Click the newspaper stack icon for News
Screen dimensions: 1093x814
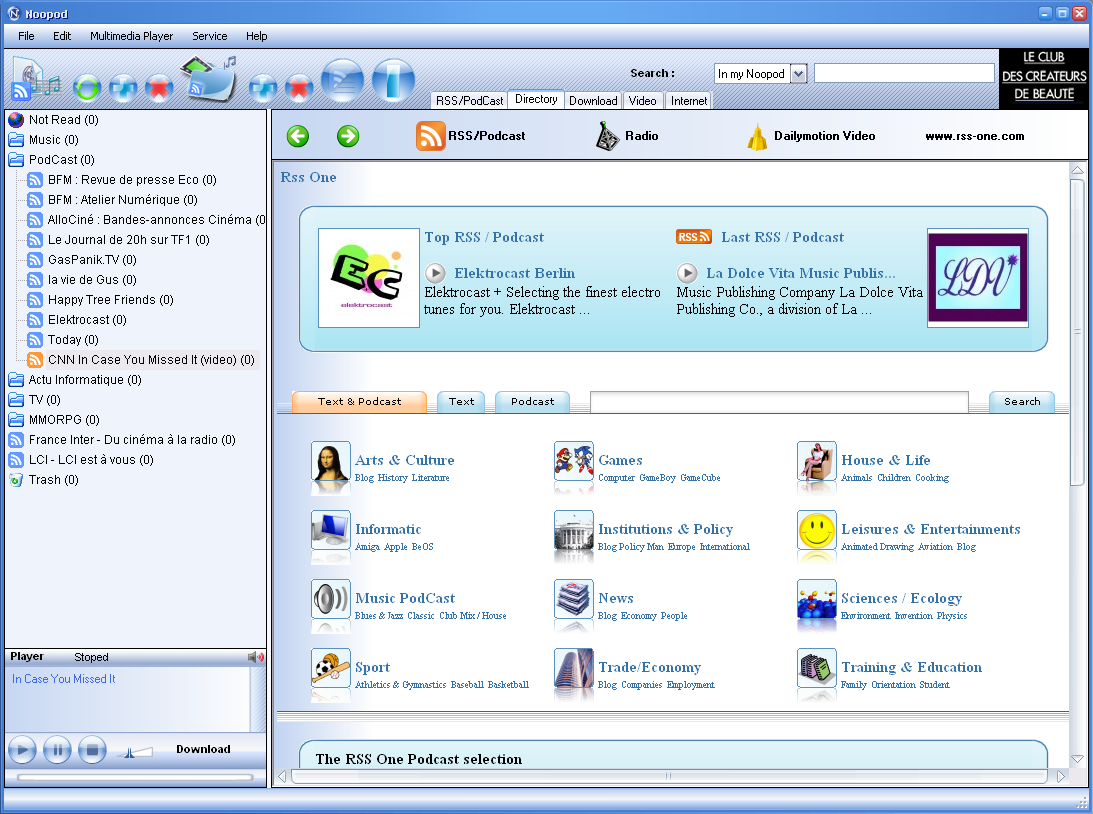(x=574, y=599)
